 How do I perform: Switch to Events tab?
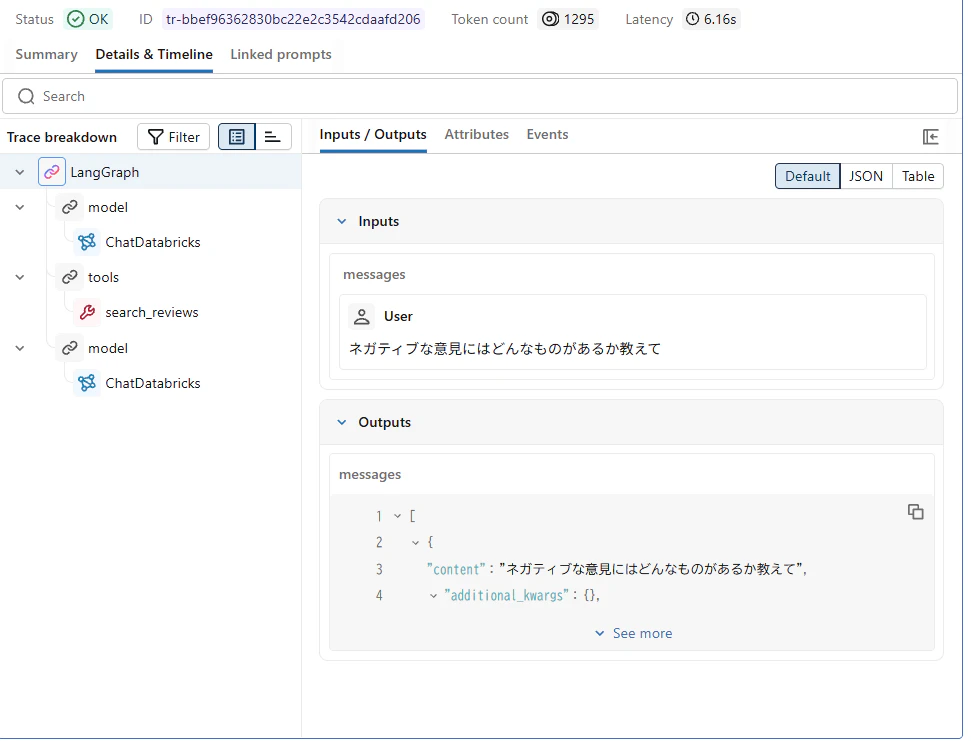(547, 134)
